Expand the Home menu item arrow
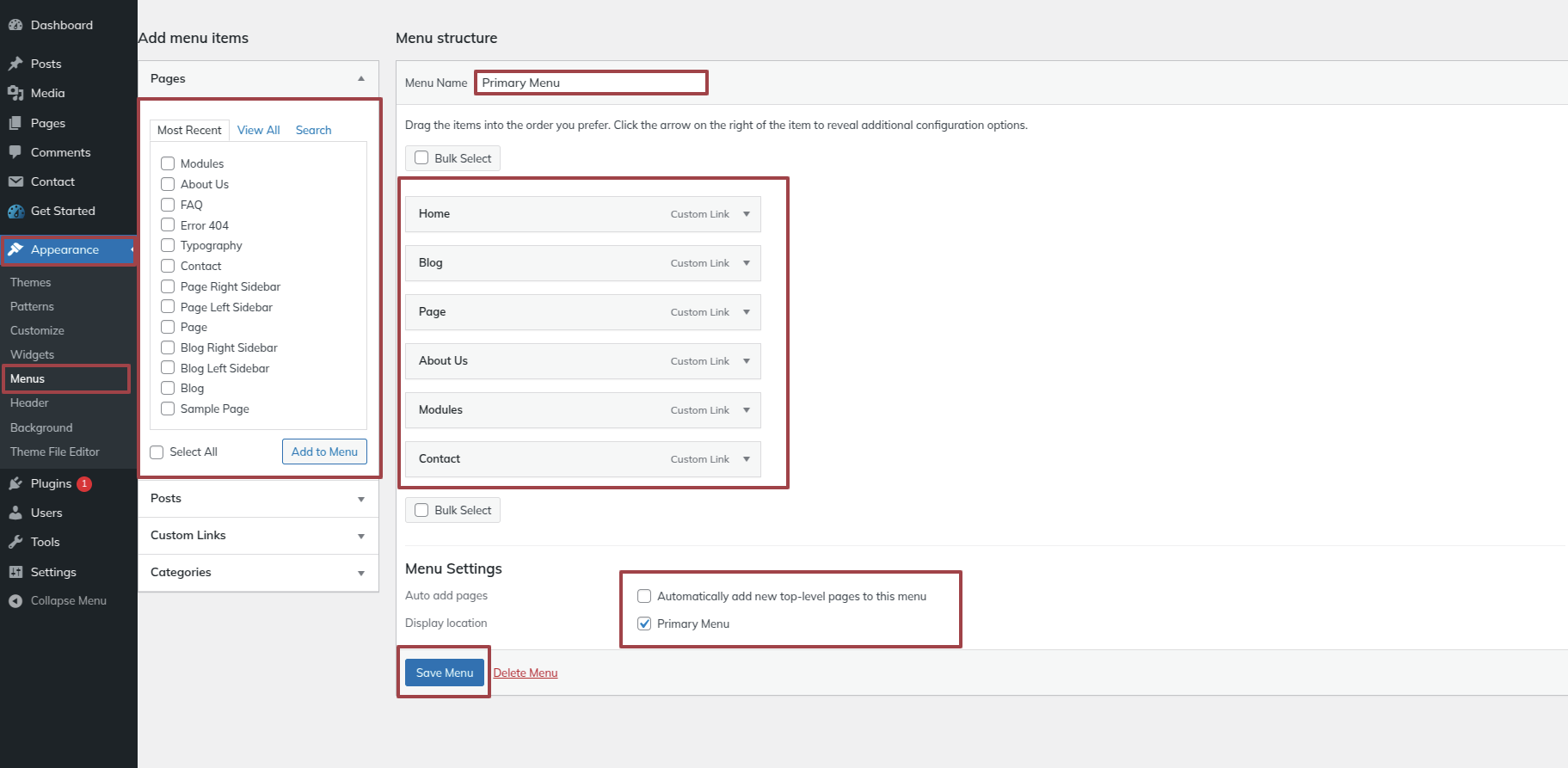Viewport: 1568px width, 768px height. [x=747, y=214]
